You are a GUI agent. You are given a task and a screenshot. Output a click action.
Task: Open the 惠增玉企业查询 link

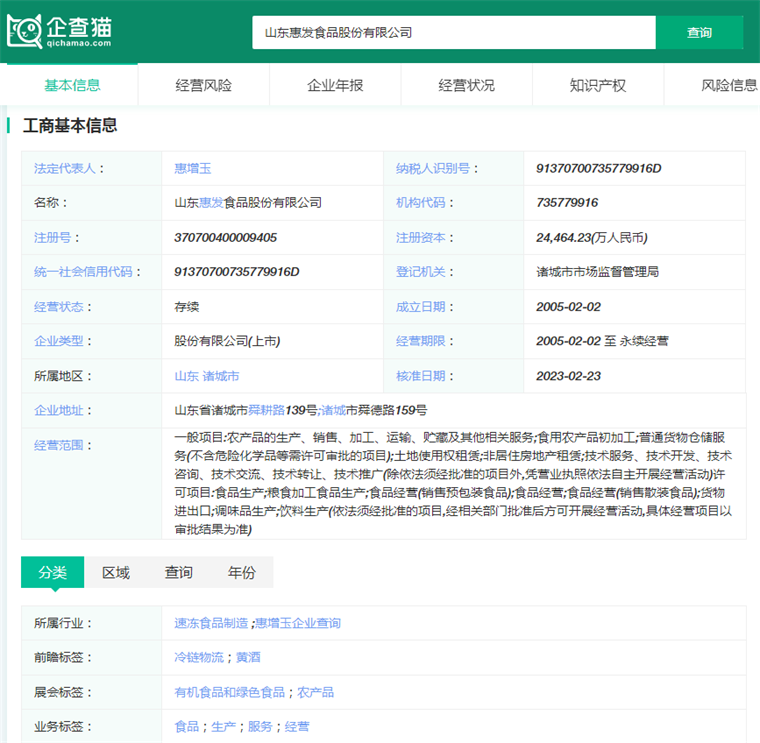(x=298, y=623)
